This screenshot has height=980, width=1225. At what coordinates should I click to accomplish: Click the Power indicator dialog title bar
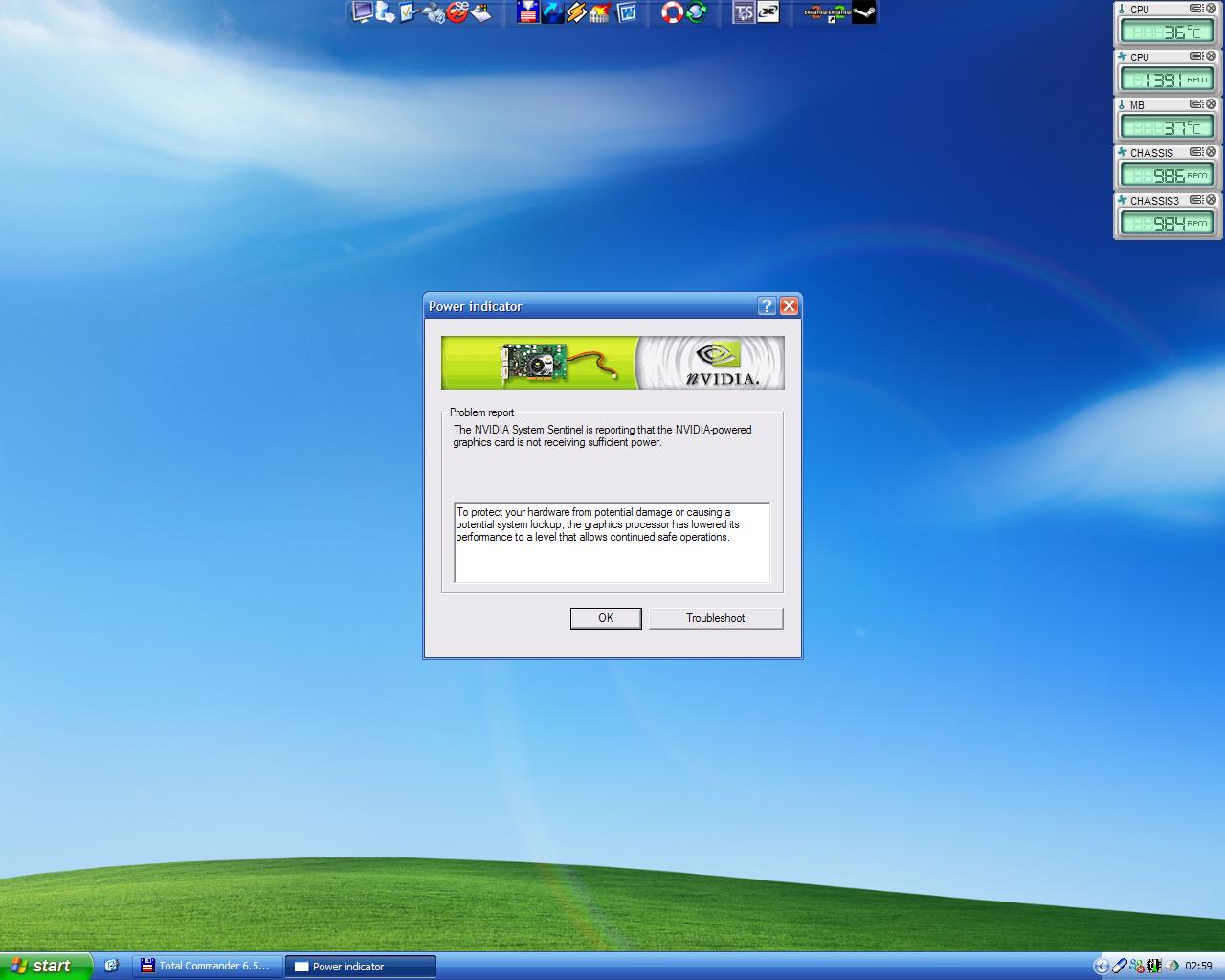coord(612,305)
